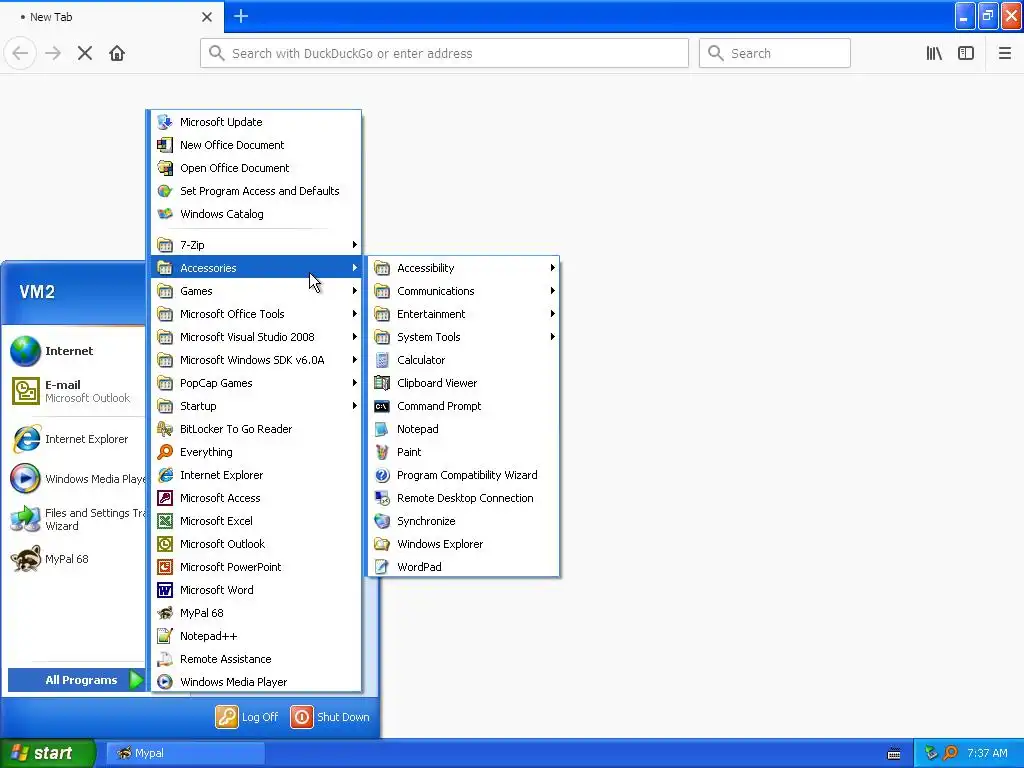Open the Microsoft Outlook icon in All Programs

click(x=165, y=544)
